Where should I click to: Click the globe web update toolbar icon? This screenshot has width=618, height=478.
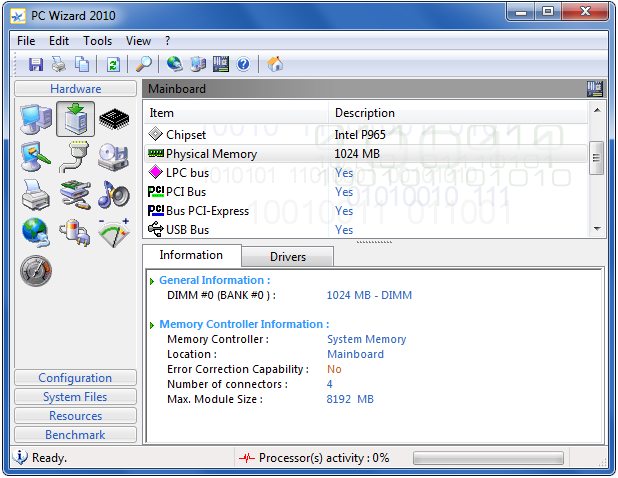click(x=174, y=64)
